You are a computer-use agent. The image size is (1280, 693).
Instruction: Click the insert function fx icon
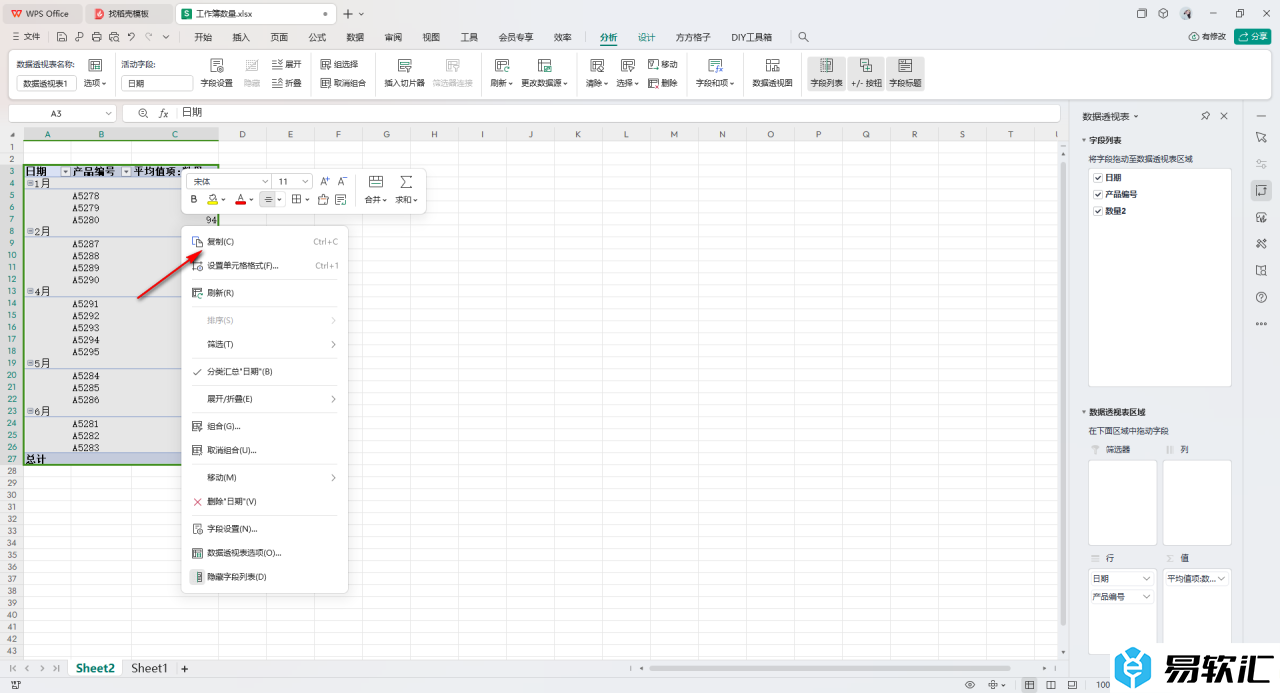pyautogui.click(x=164, y=114)
